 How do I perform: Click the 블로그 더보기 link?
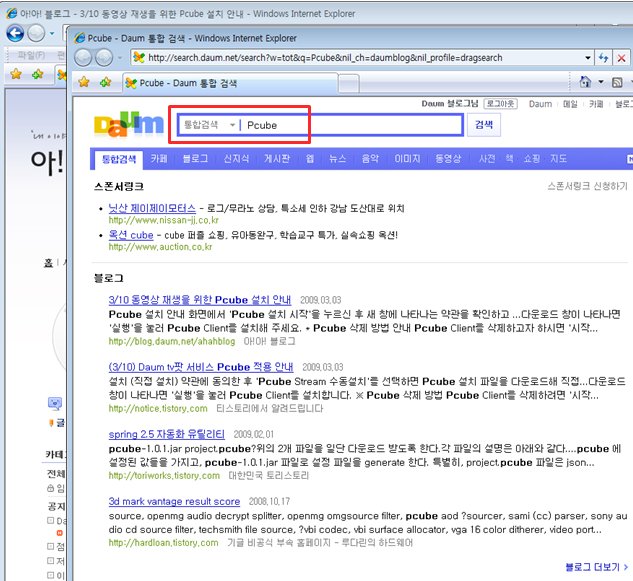tap(596, 567)
